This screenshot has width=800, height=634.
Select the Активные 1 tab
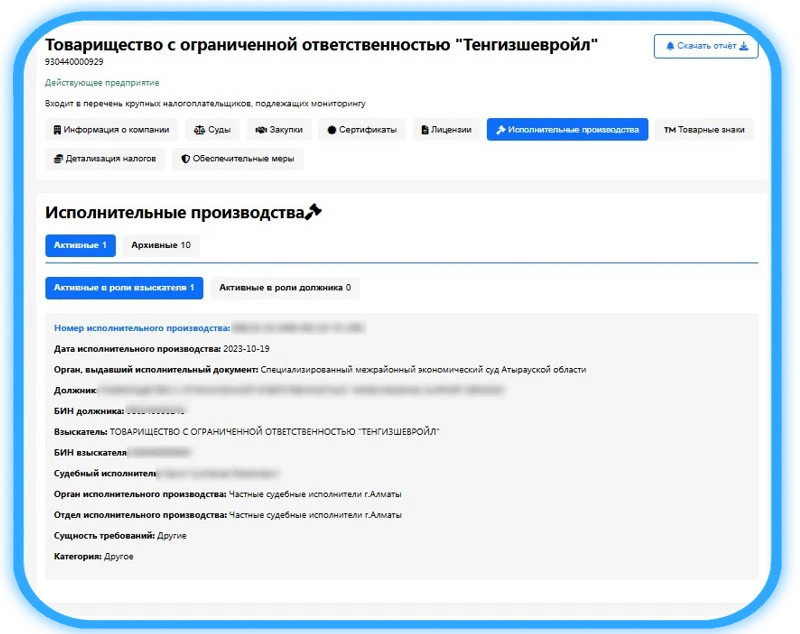click(80, 245)
